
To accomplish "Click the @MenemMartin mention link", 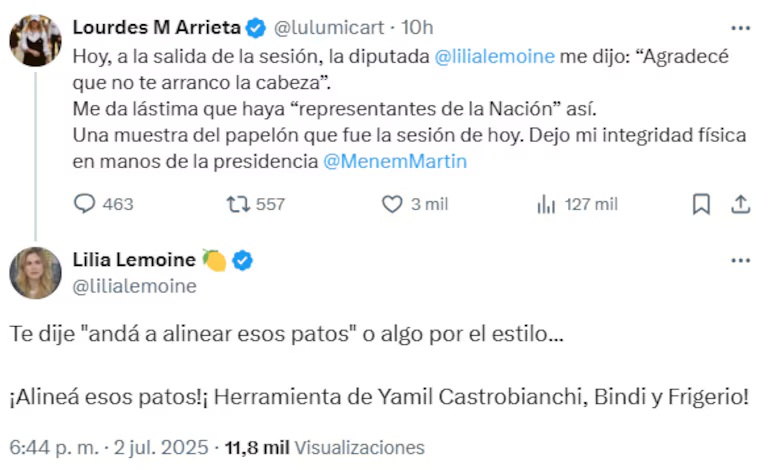I will [395, 160].
